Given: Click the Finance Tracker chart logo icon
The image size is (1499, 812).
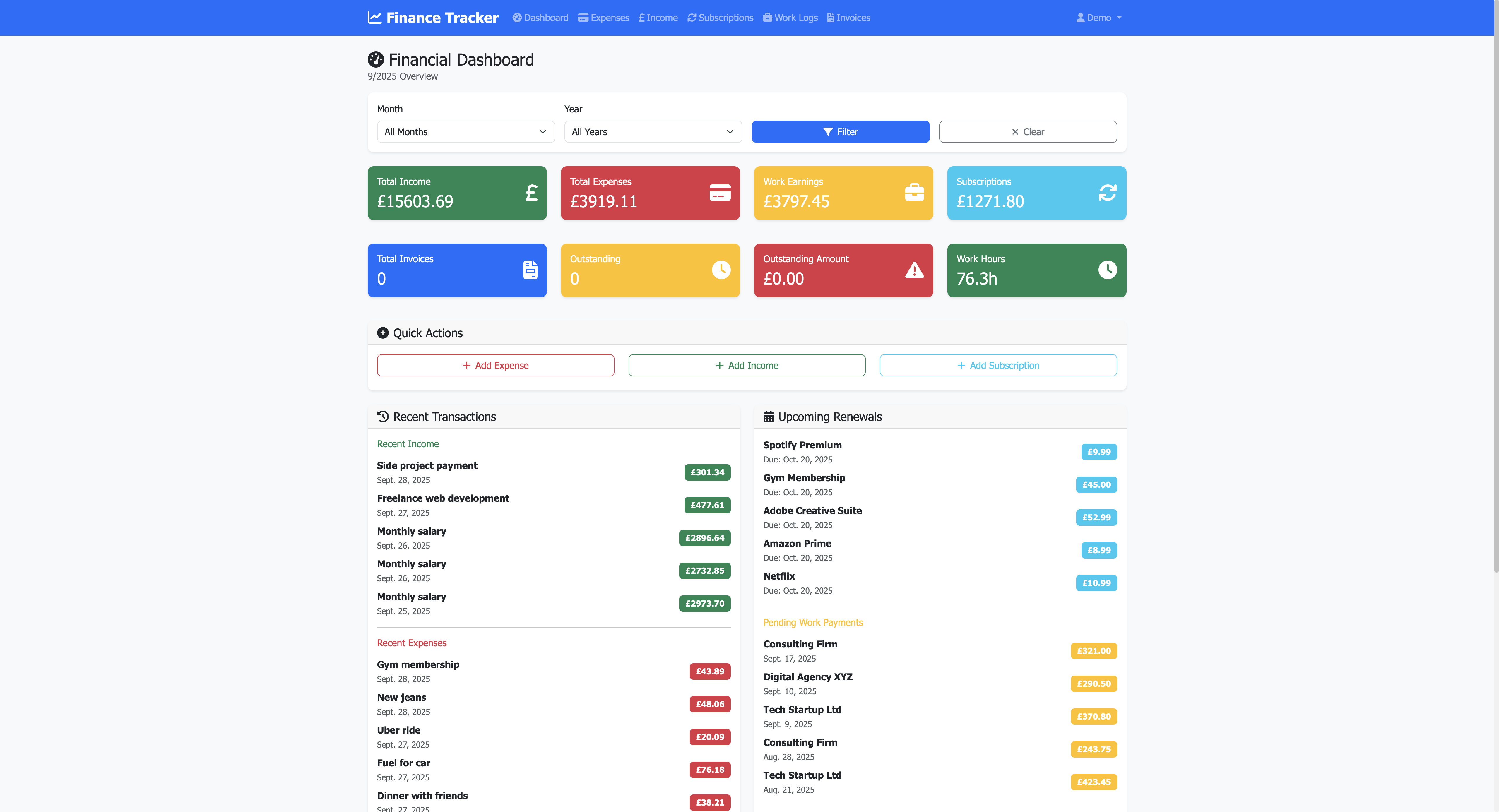Looking at the screenshot, I should click(374, 18).
